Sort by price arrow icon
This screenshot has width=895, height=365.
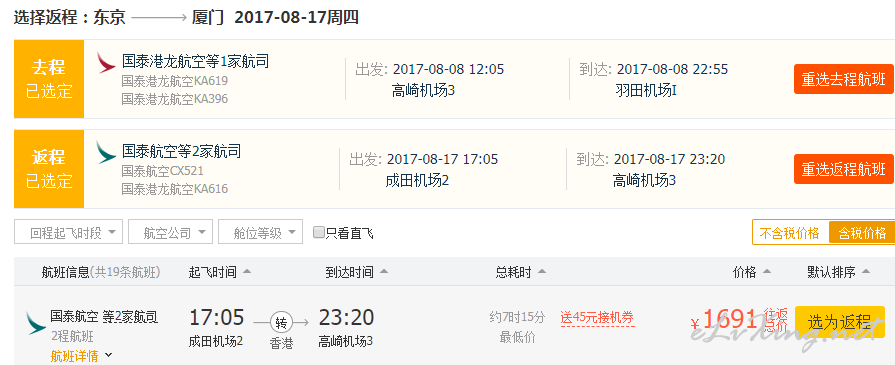(767, 272)
